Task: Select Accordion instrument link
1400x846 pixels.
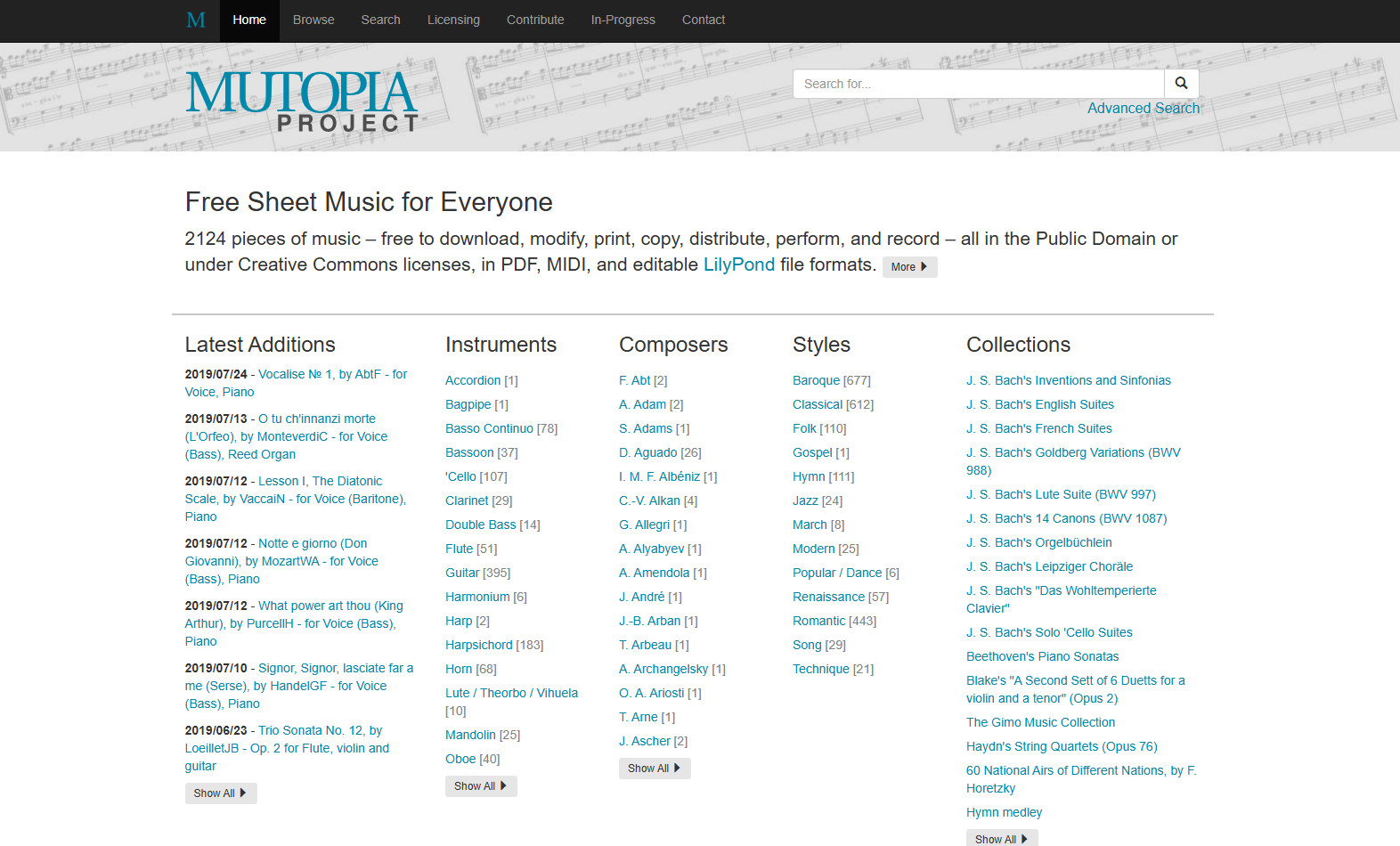Action: click(473, 380)
